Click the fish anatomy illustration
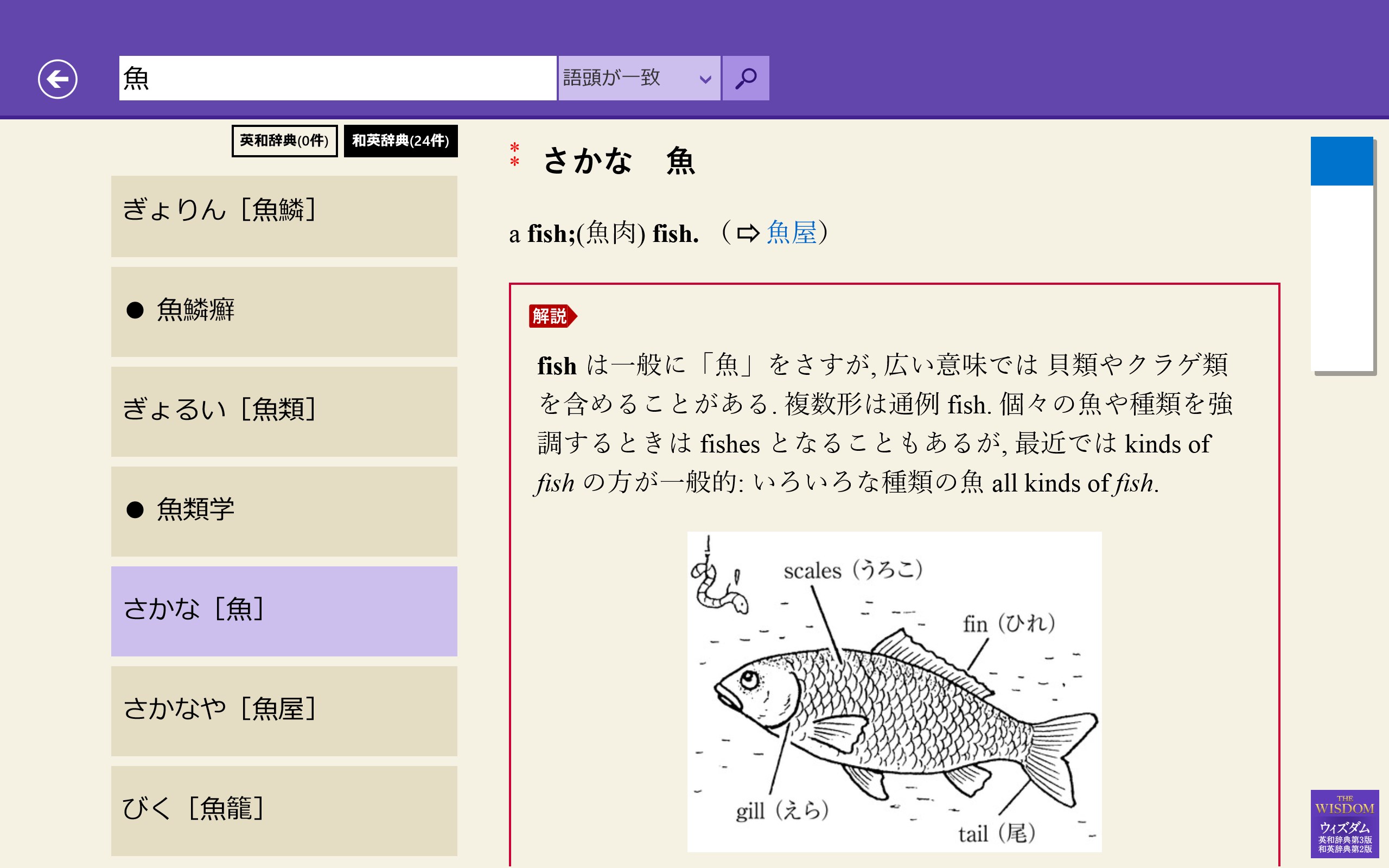The image size is (1389, 868). [x=894, y=691]
